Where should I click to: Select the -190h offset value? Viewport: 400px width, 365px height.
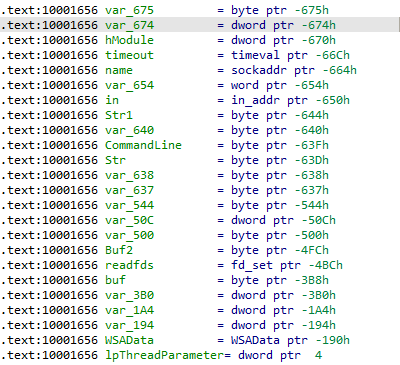coord(332,340)
